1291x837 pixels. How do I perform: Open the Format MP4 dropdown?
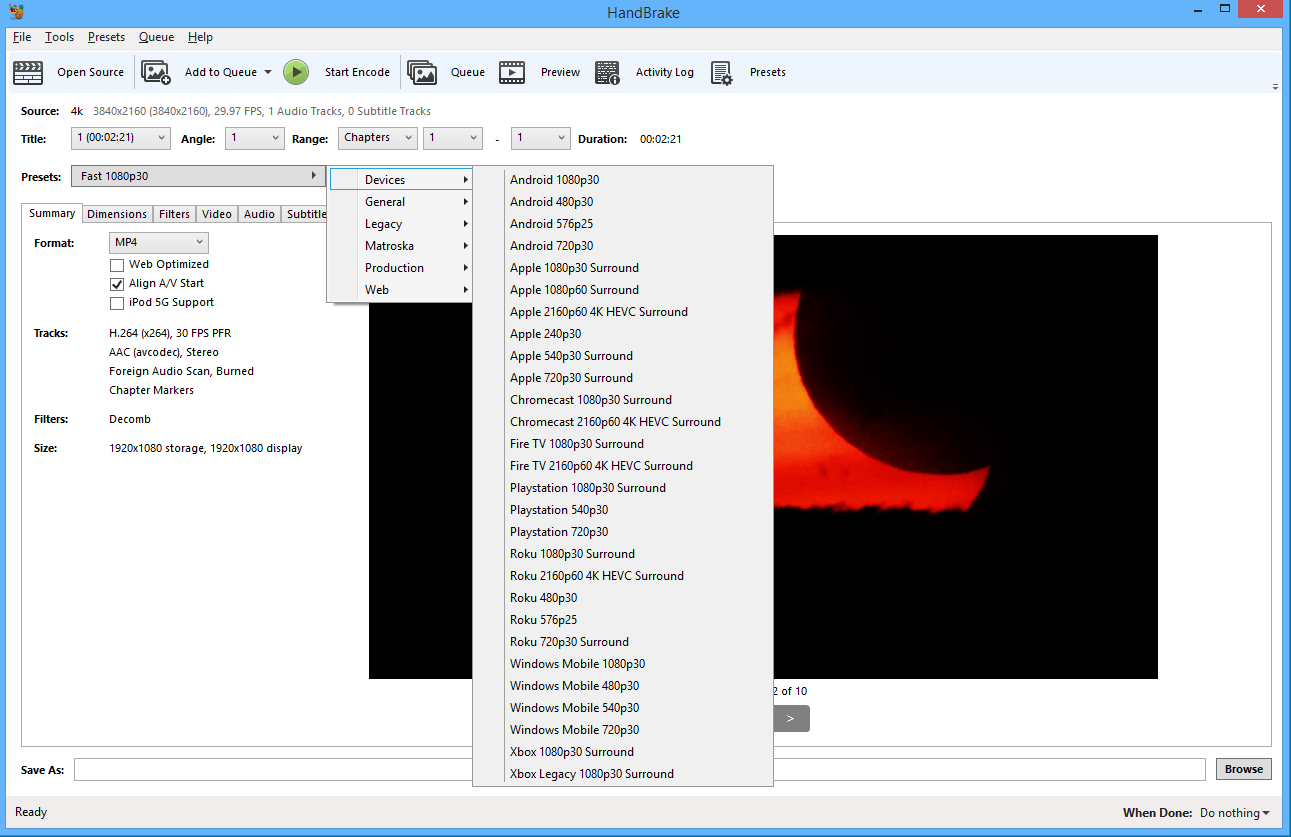(158, 242)
